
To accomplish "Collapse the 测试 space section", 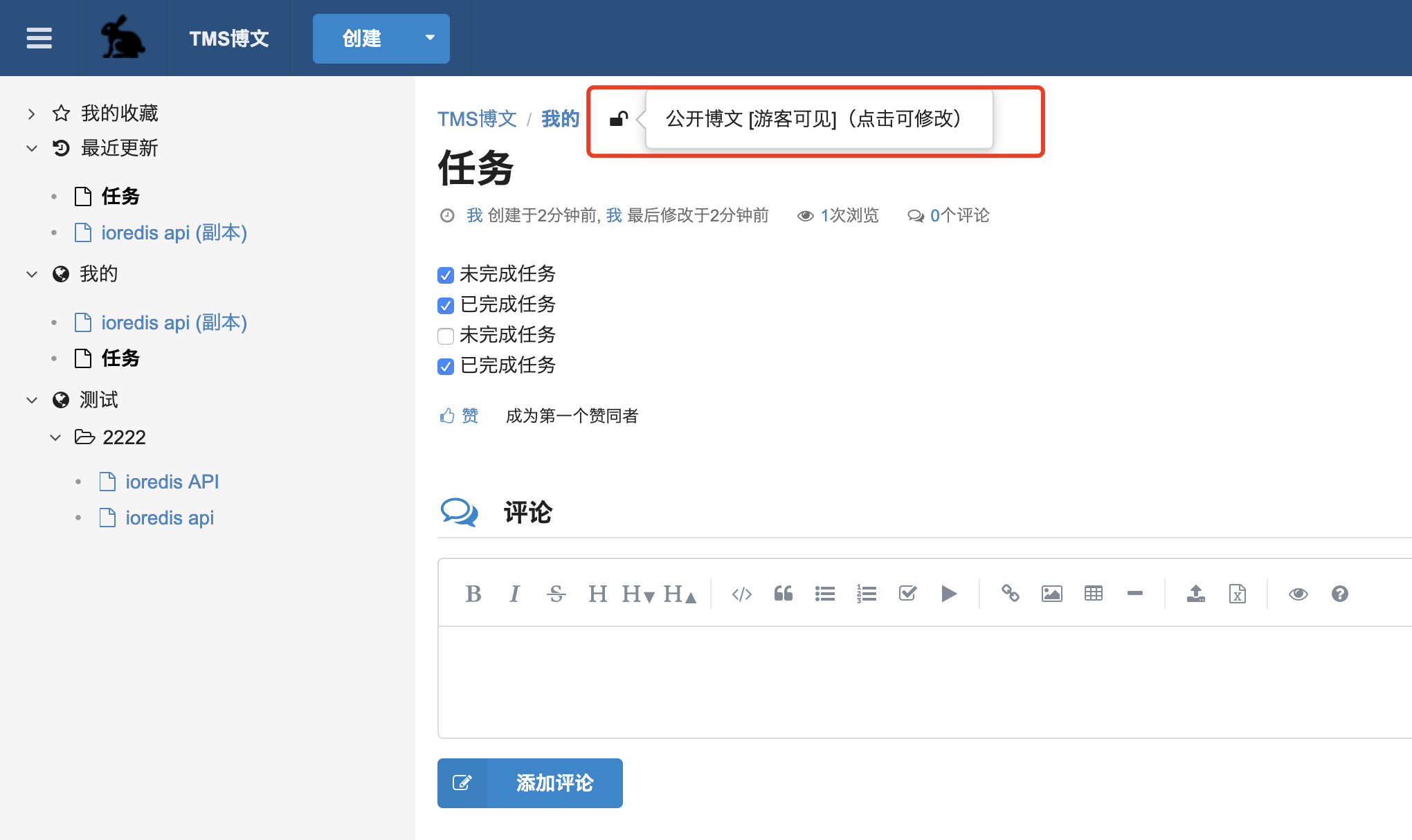I will point(31,400).
